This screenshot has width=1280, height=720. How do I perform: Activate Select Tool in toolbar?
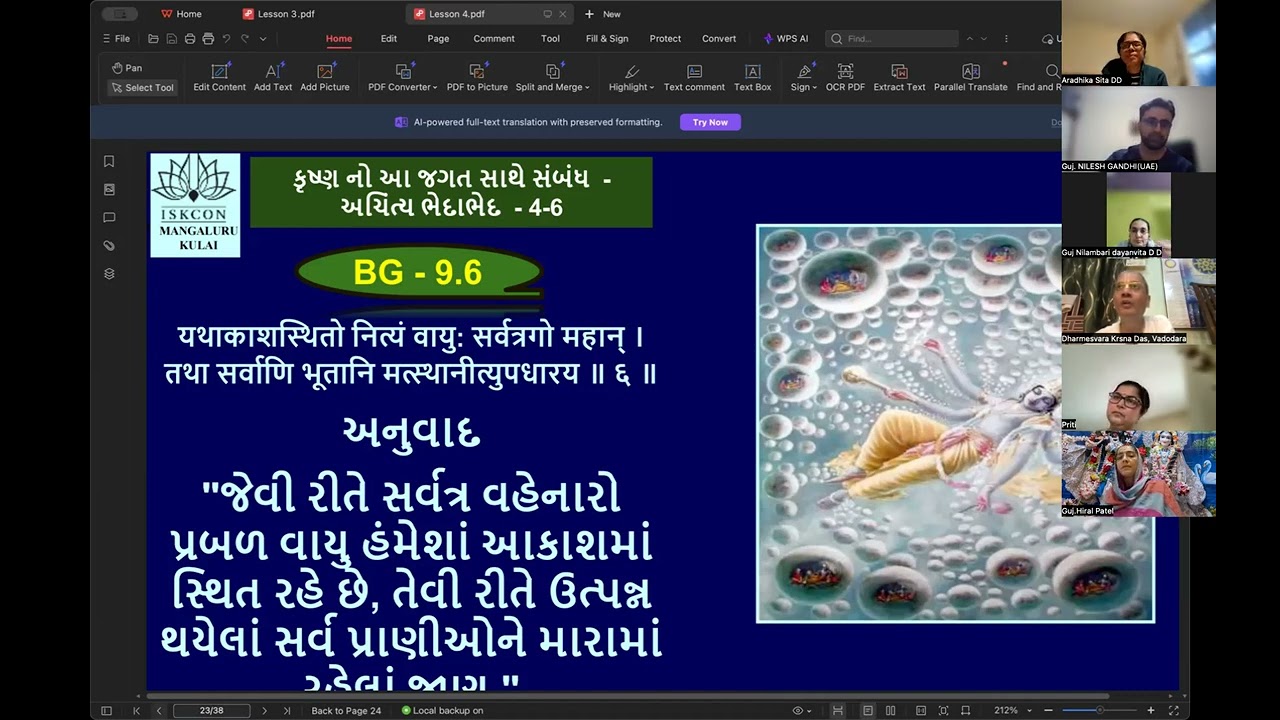click(142, 87)
